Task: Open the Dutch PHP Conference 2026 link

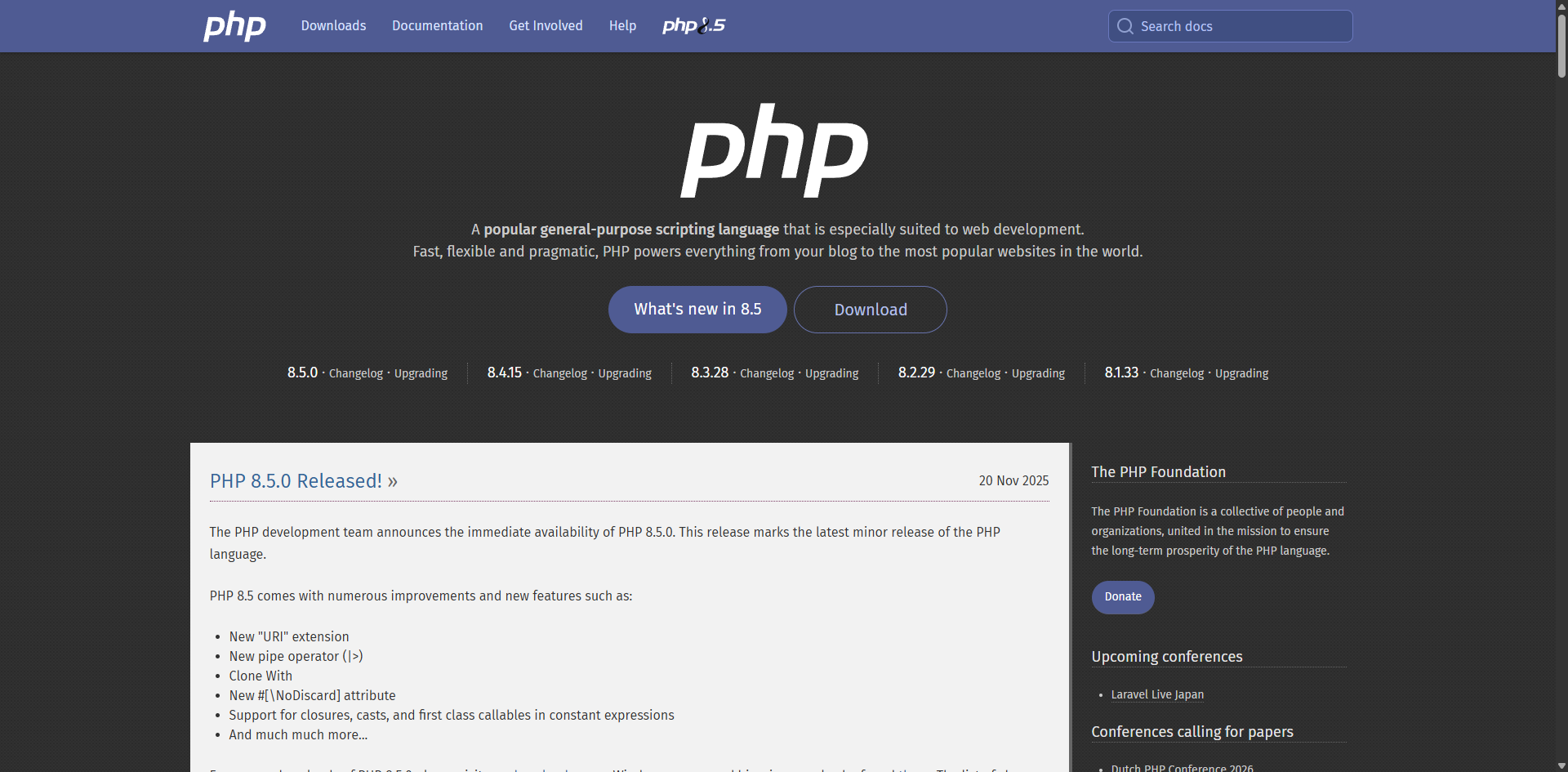Action: [x=1182, y=768]
